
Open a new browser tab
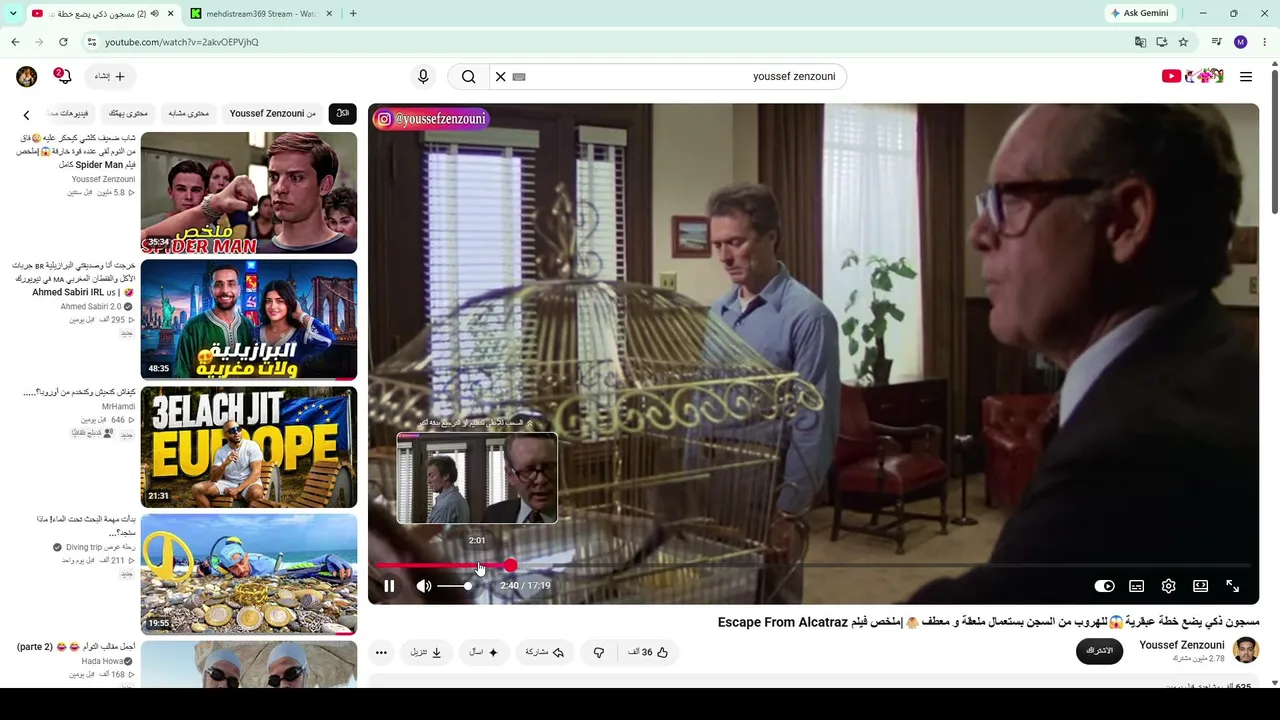click(x=353, y=14)
